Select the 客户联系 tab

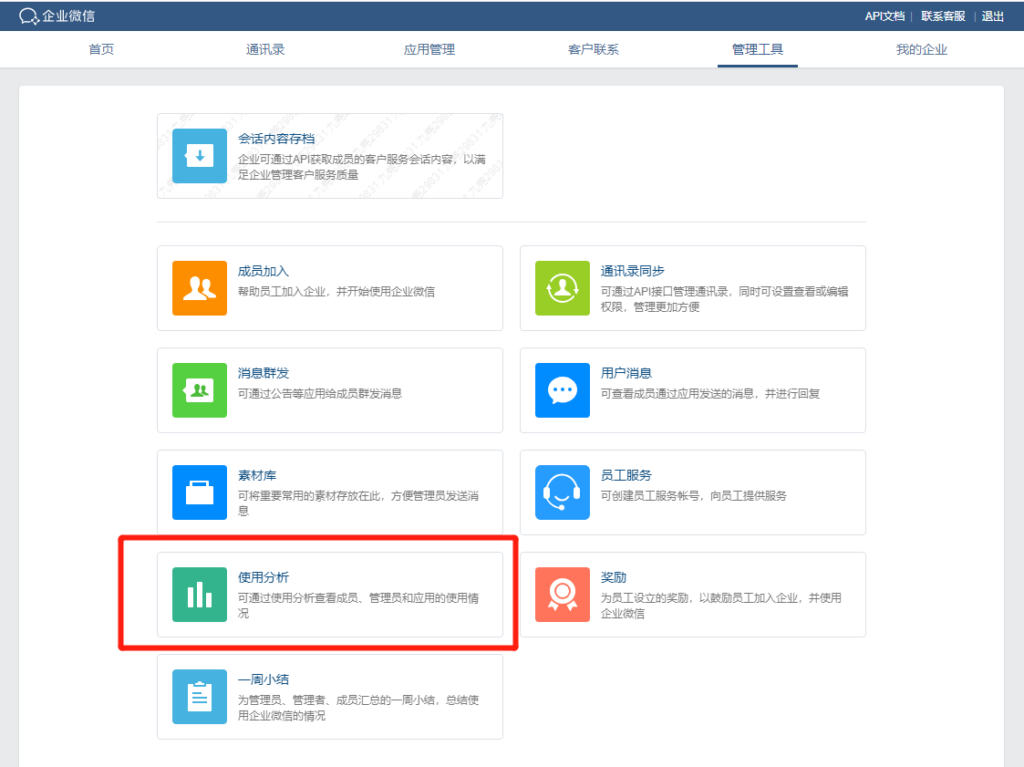(x=593, y=49)
